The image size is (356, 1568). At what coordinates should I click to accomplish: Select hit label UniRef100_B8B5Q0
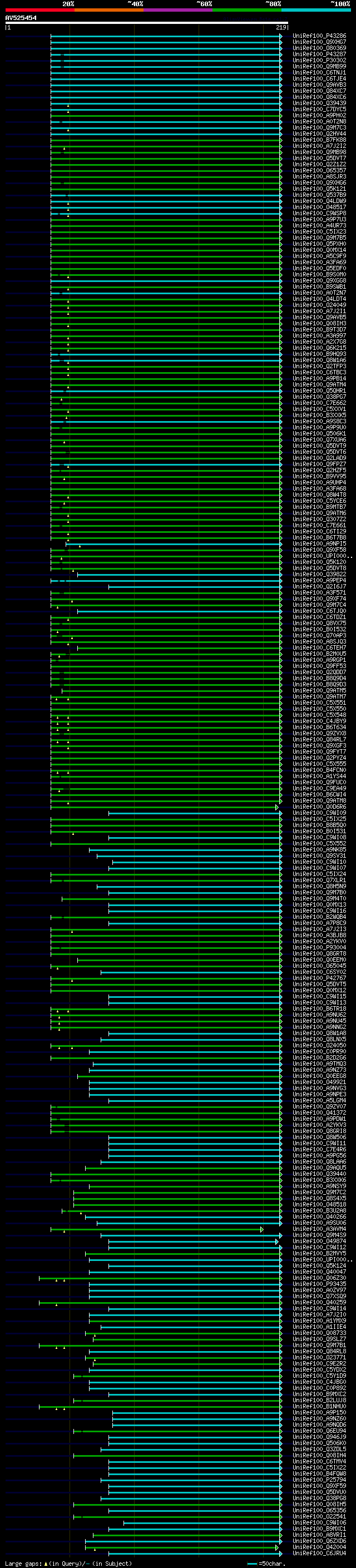click(319, 825)
